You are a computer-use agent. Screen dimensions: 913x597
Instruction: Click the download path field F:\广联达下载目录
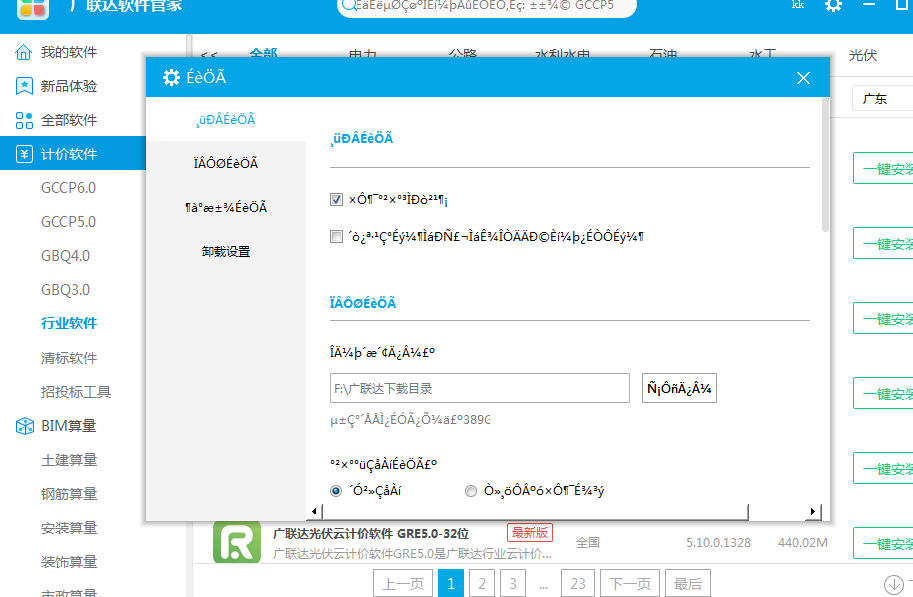[480, 388]
